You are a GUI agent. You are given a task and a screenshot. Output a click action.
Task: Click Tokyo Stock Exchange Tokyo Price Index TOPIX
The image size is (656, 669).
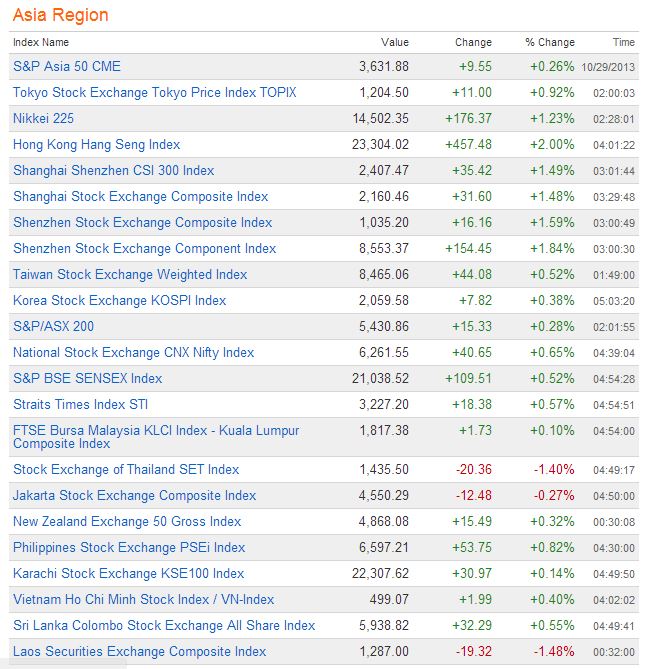click(154, 92)
